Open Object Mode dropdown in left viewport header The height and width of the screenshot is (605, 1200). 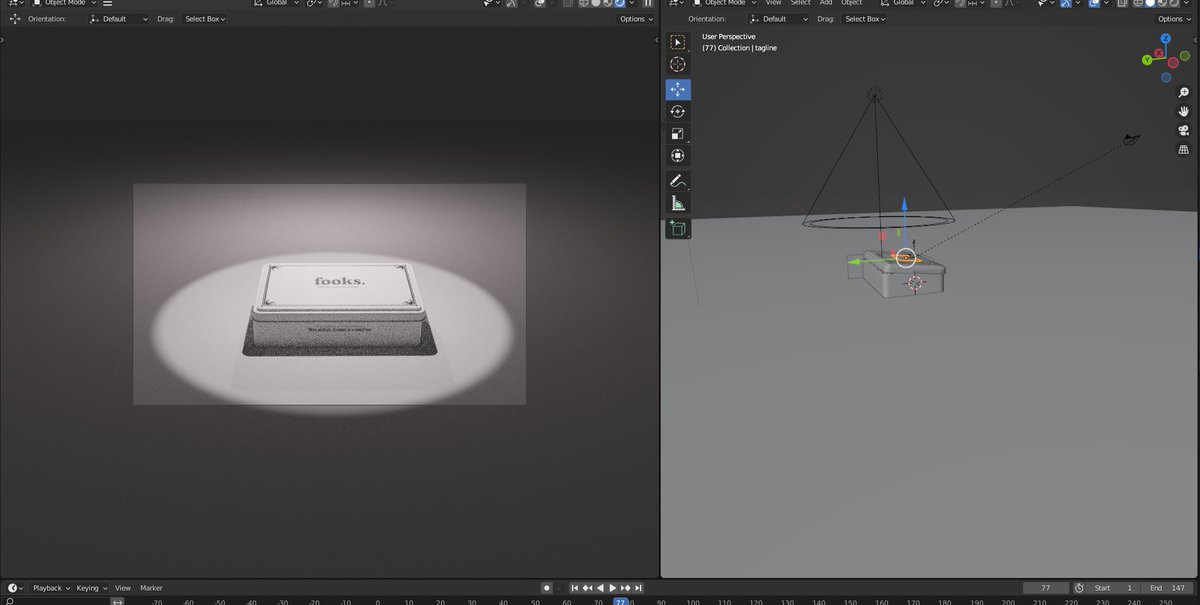coord(65,3)
